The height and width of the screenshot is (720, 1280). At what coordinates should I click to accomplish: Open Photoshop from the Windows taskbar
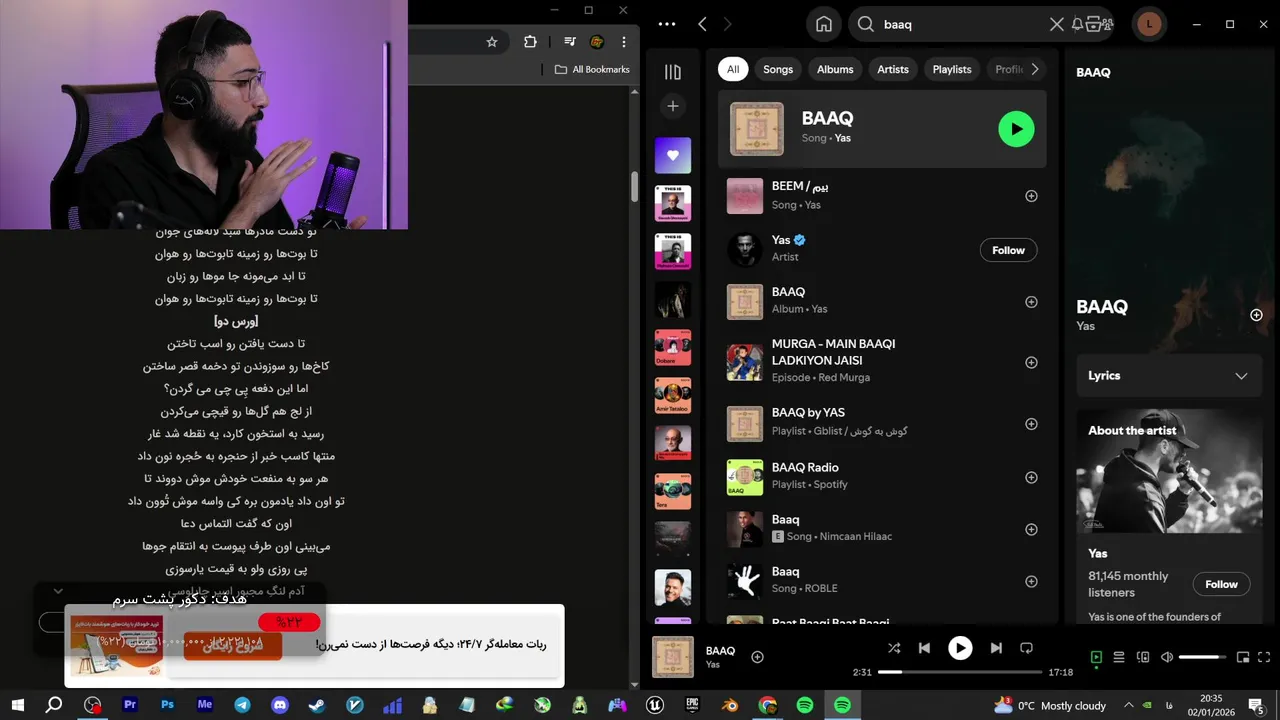pyautogui.click(x=167, y=705)
